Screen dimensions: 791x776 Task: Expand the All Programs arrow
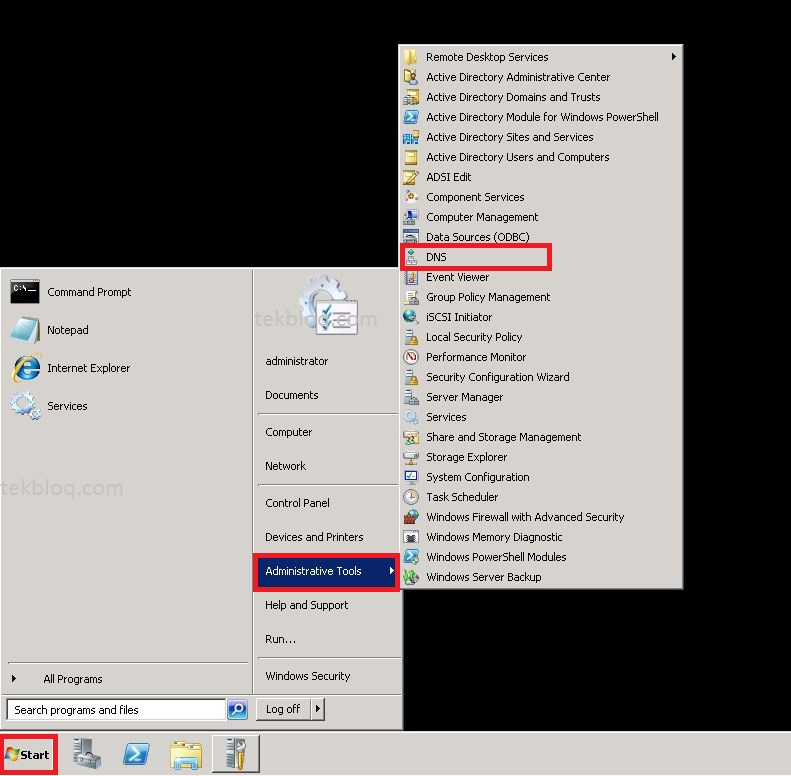coord(14,679)
